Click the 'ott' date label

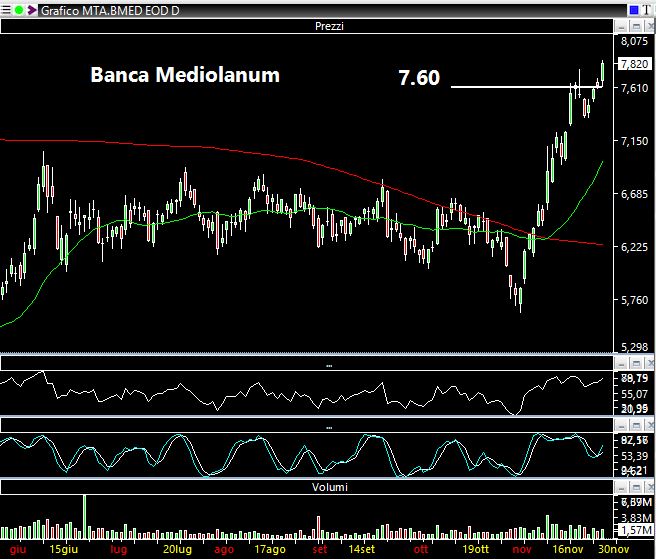420,549
